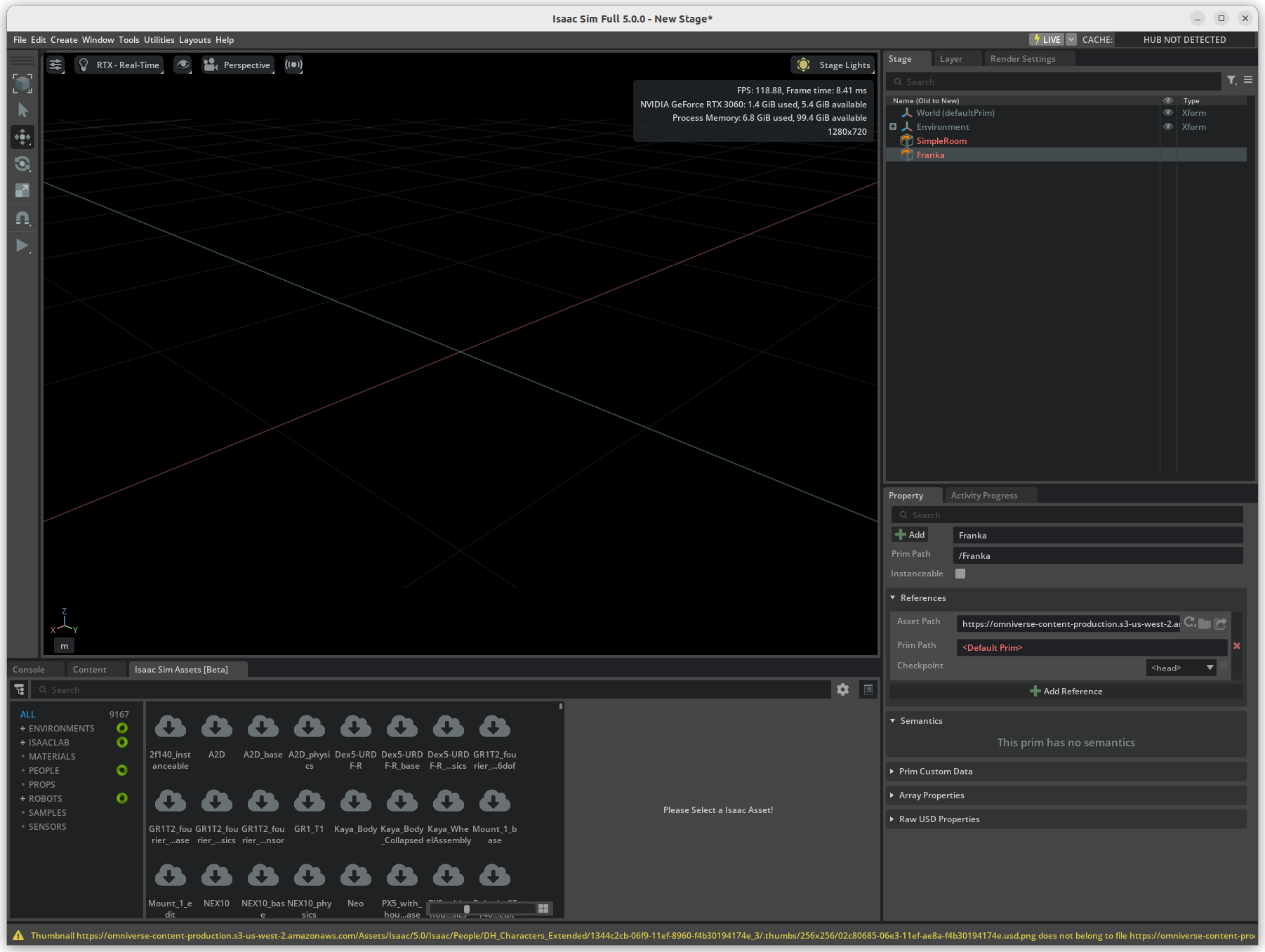
Task: Open the Utilities menu
Action: tap(159, 40)
